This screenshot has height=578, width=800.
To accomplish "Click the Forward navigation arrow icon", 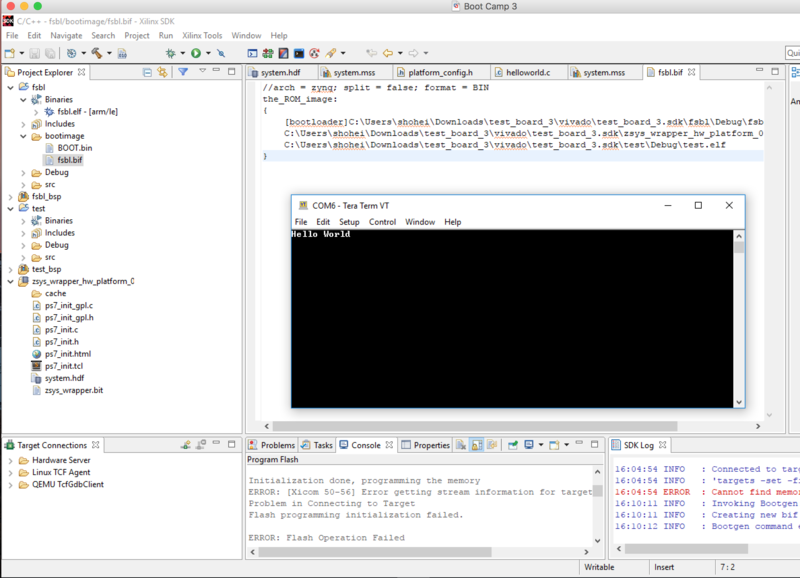I will pyautogui.click(x=413, y=53).
